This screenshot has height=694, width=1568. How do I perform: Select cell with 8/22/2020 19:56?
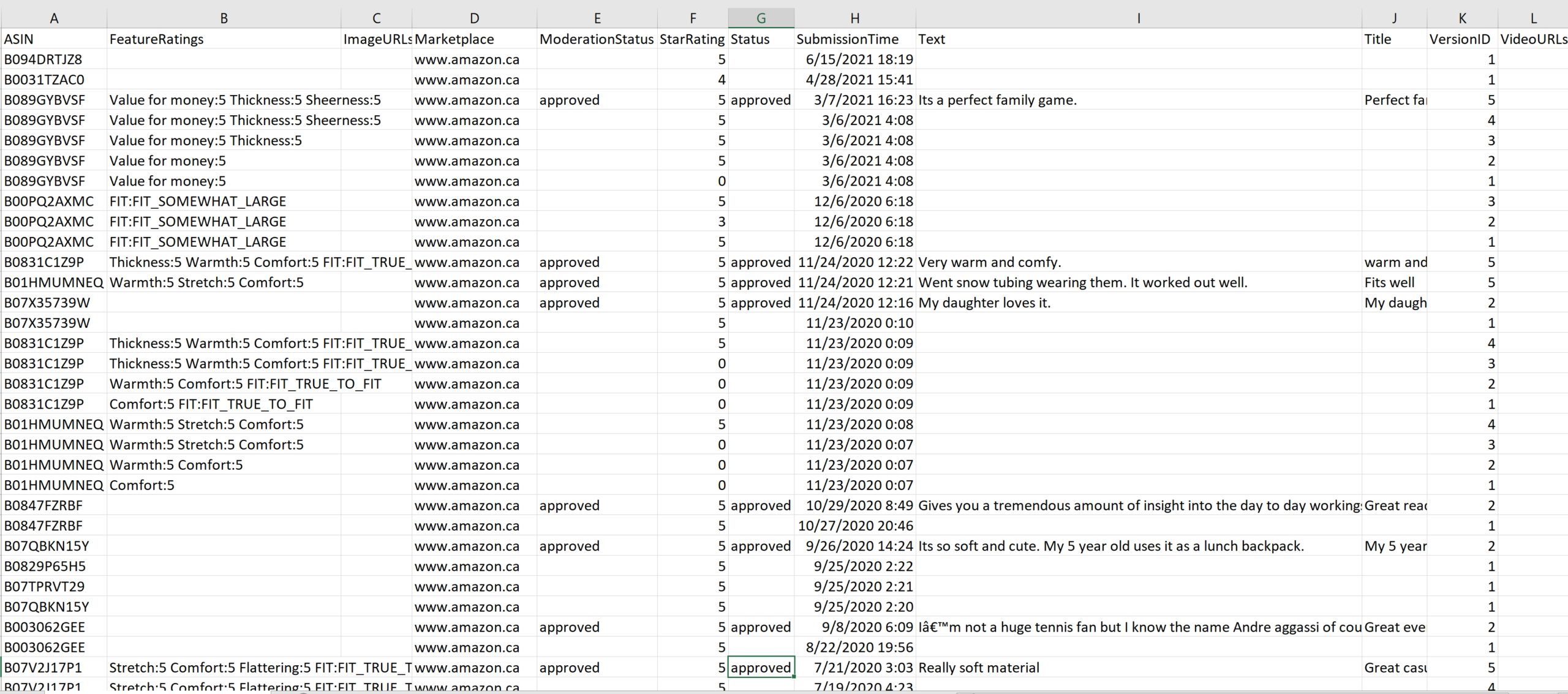(x=855, y=647)
